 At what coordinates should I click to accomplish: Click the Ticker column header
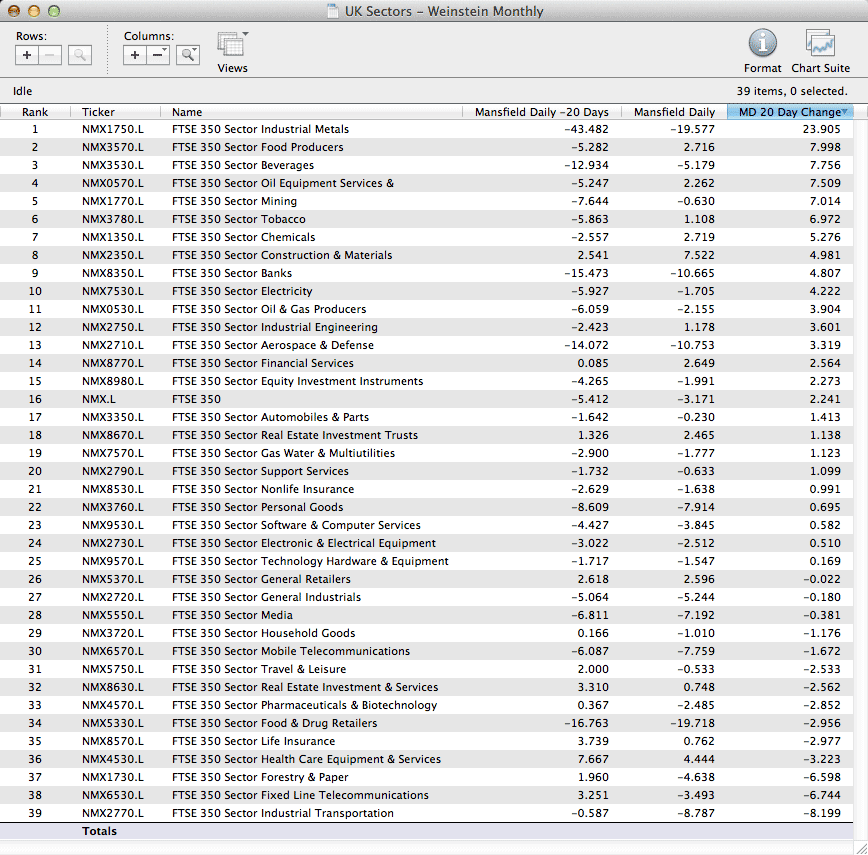pyautogui.click(x=98, y=112)
